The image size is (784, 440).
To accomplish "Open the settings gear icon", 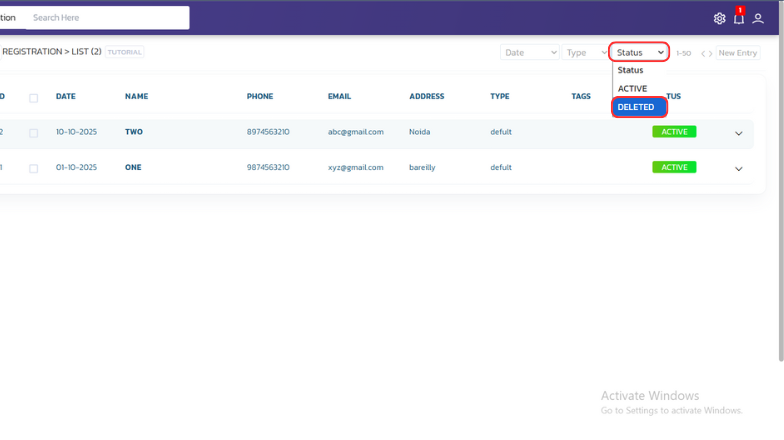I will pyautogui.click(x=719, y=18).
